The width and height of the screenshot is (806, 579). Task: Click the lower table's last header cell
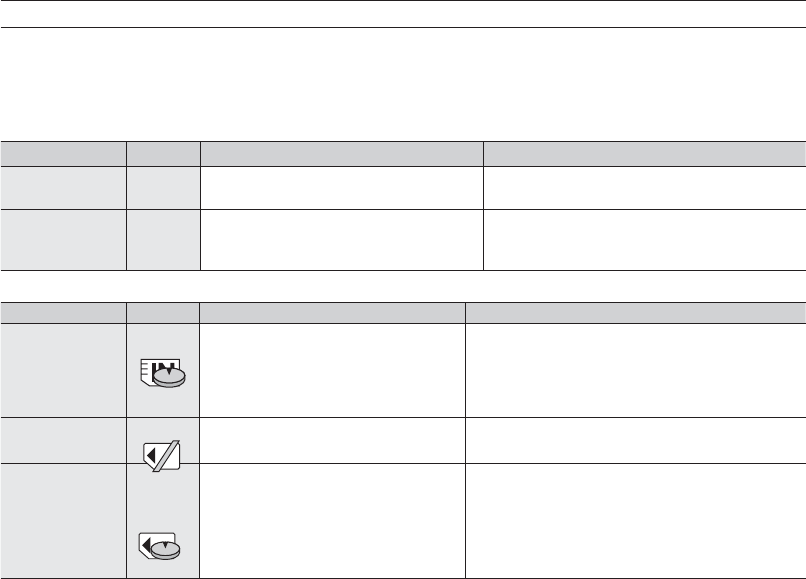(x=636, y=312)
